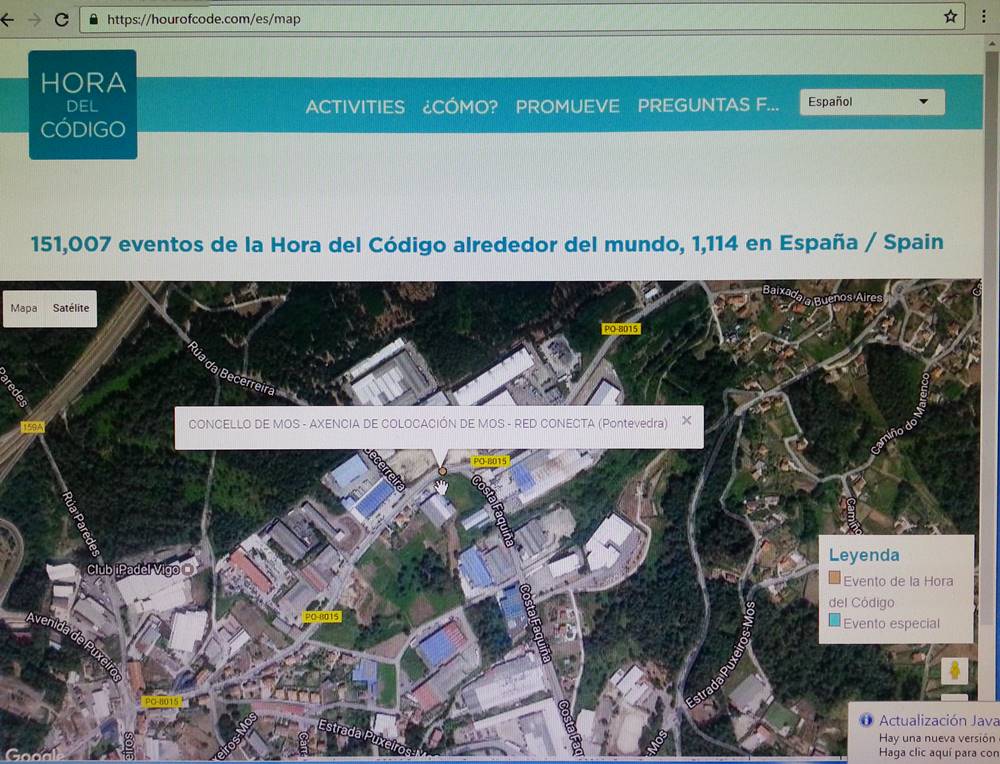The width and height of the screenshot is (1000, 764).
Task: Expand the Español language dropdown
Action: coord(872,102)
